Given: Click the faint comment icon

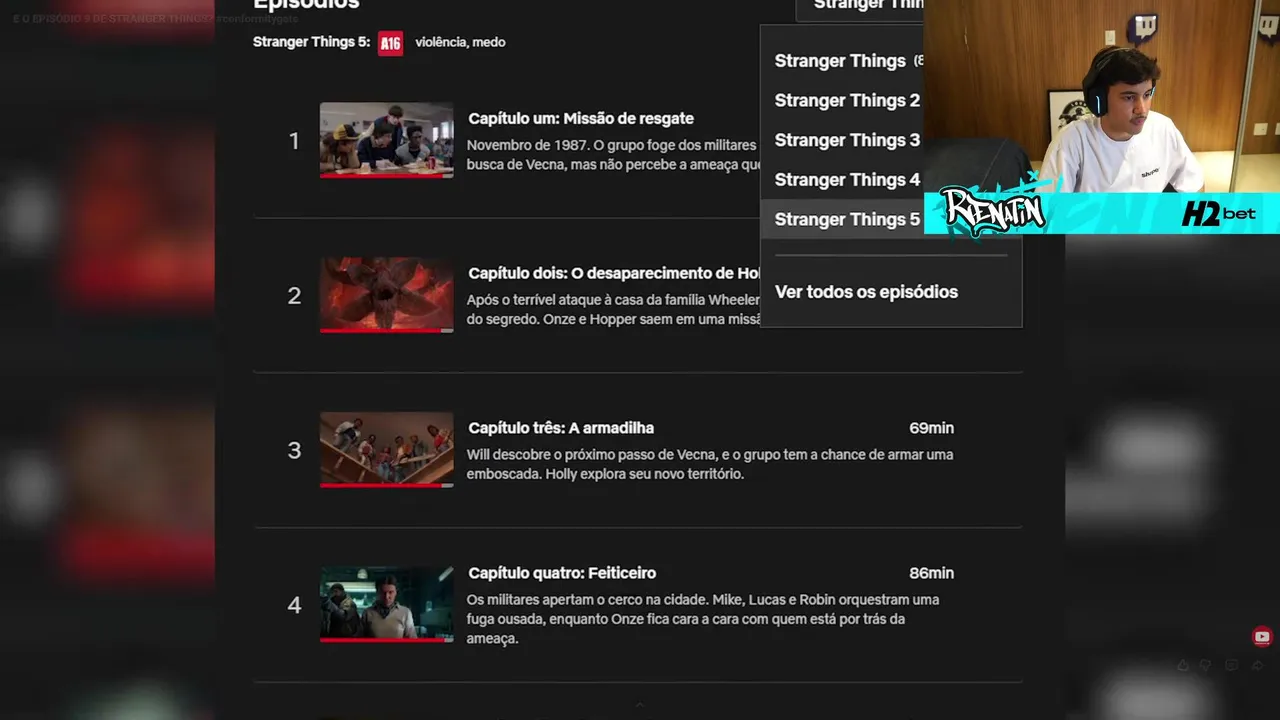Looking at the screenshot, I should [1232, 665].
